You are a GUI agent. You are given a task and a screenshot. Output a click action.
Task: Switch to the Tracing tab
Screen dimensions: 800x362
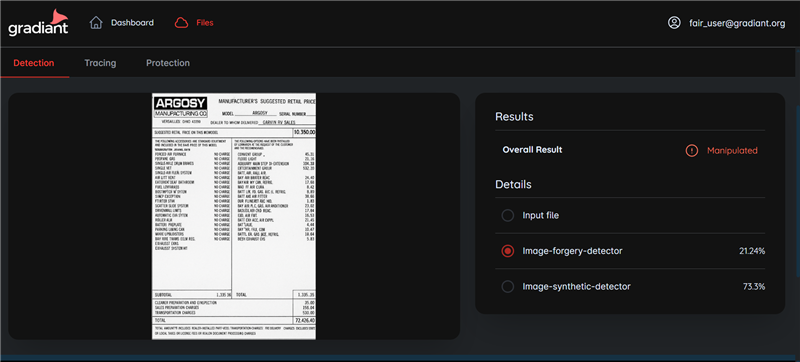pyautogui.click(x=100, y=63)
